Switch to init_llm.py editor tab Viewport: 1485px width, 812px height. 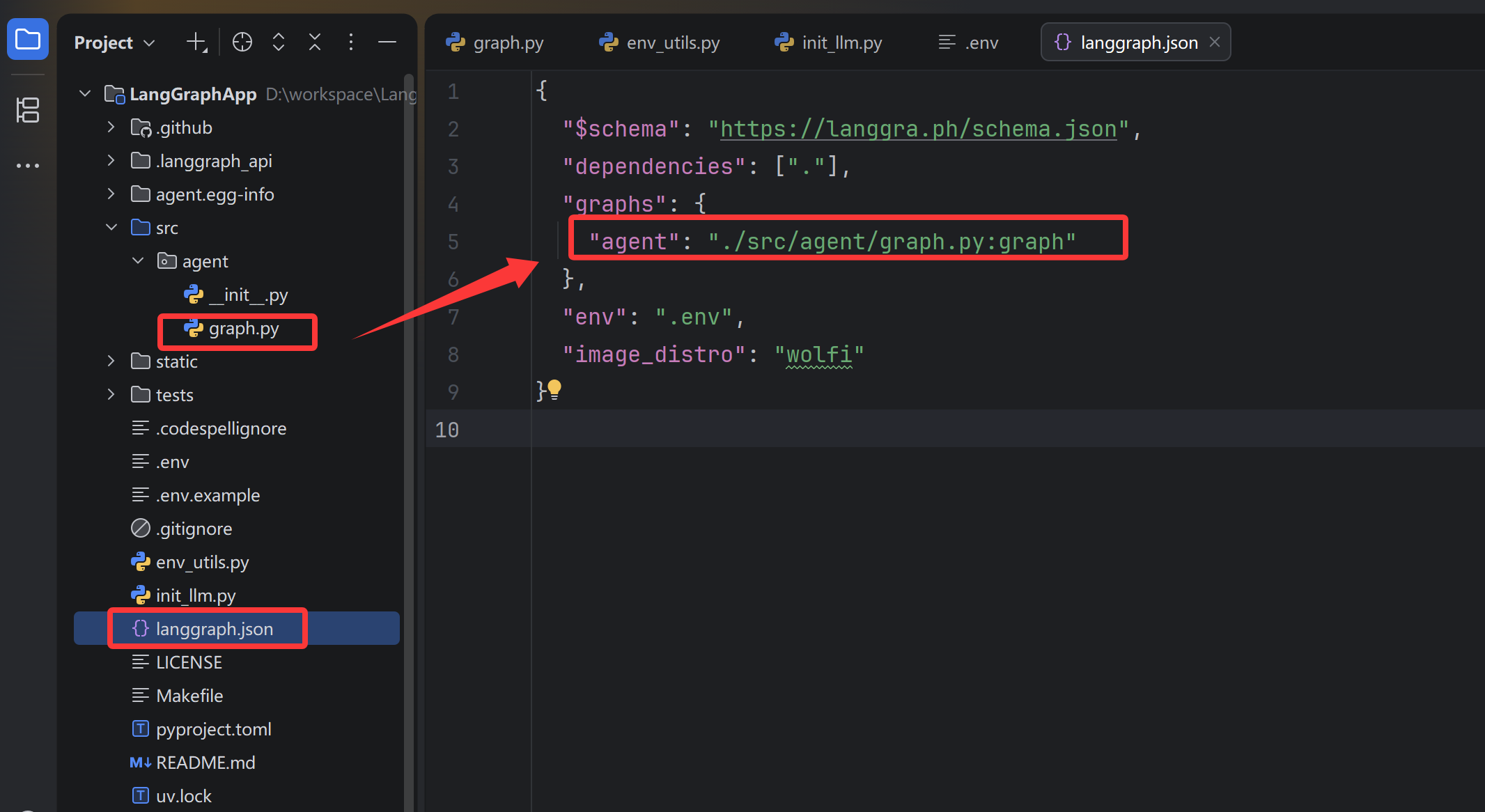[828, 42]
